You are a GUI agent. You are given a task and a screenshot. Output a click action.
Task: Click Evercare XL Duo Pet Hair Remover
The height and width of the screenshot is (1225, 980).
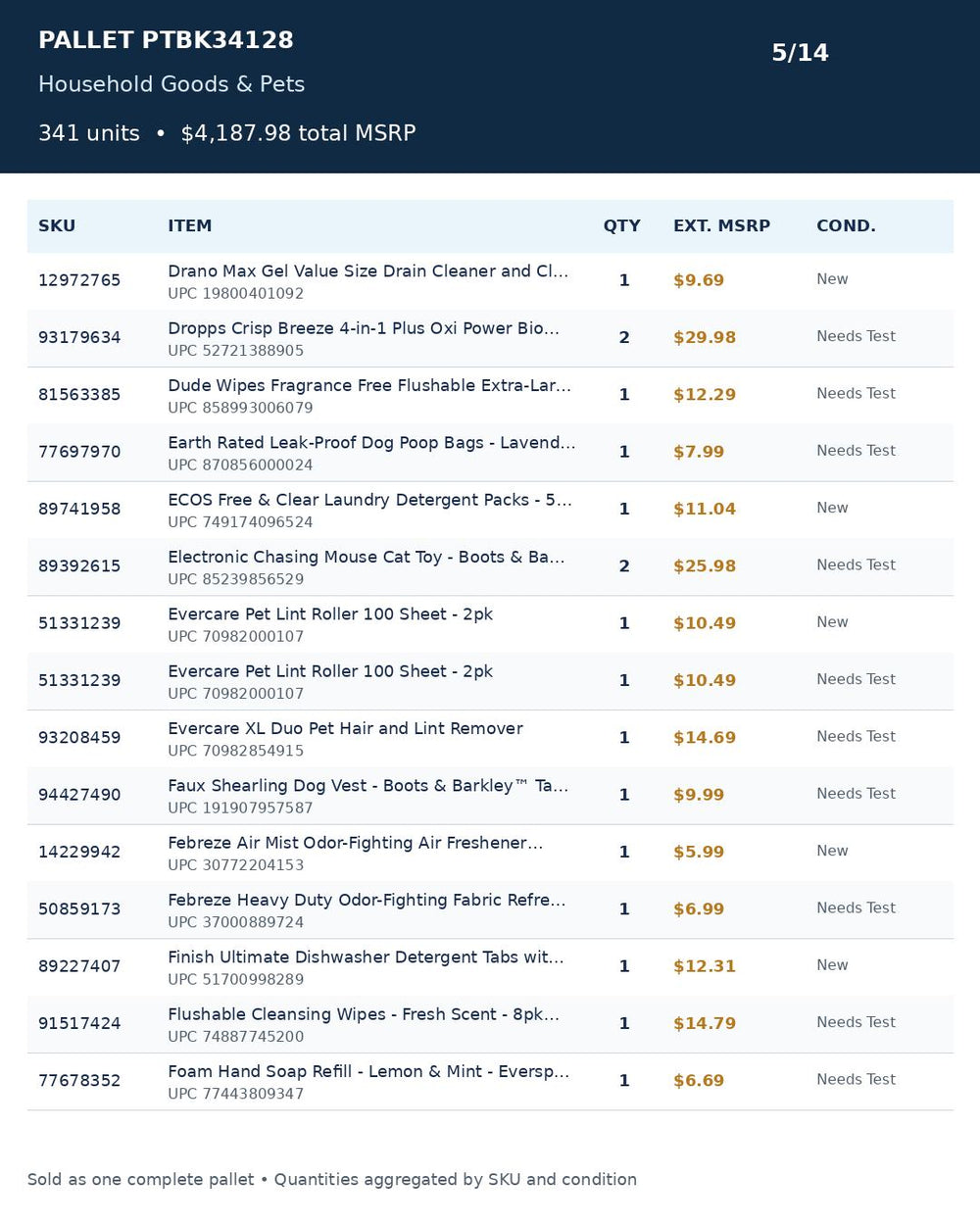pos(345,729)
